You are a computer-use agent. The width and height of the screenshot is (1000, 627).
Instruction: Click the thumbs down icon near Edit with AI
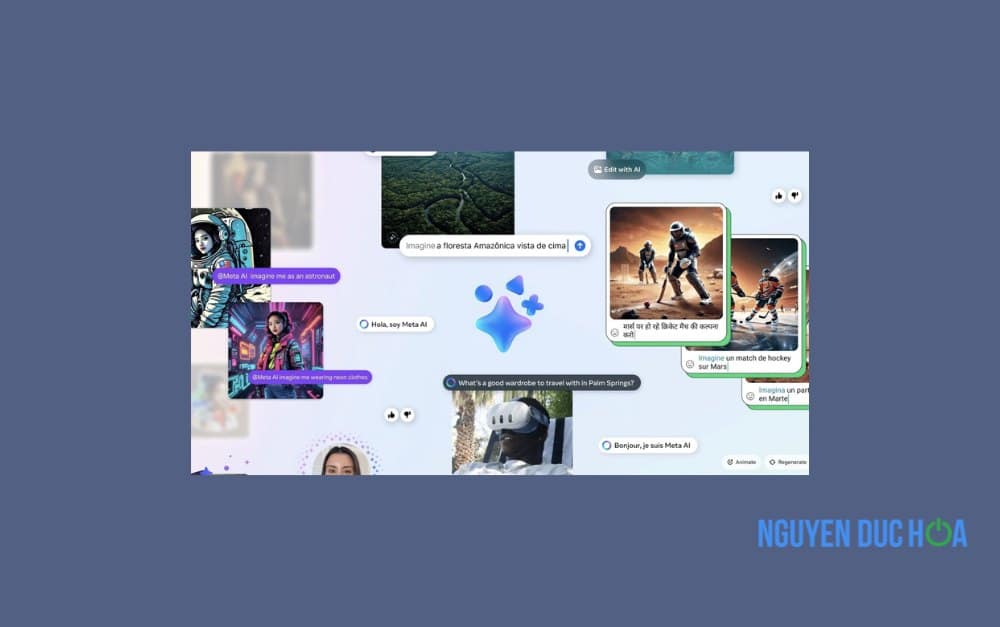pos(795,196)
